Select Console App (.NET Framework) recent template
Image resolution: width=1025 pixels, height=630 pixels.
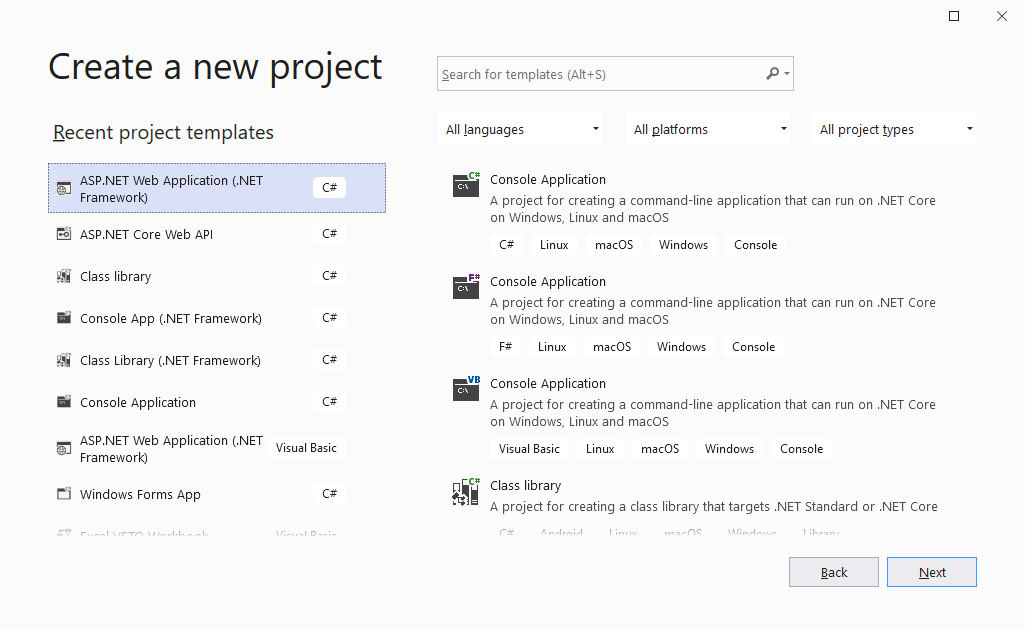tap(216, 318)
